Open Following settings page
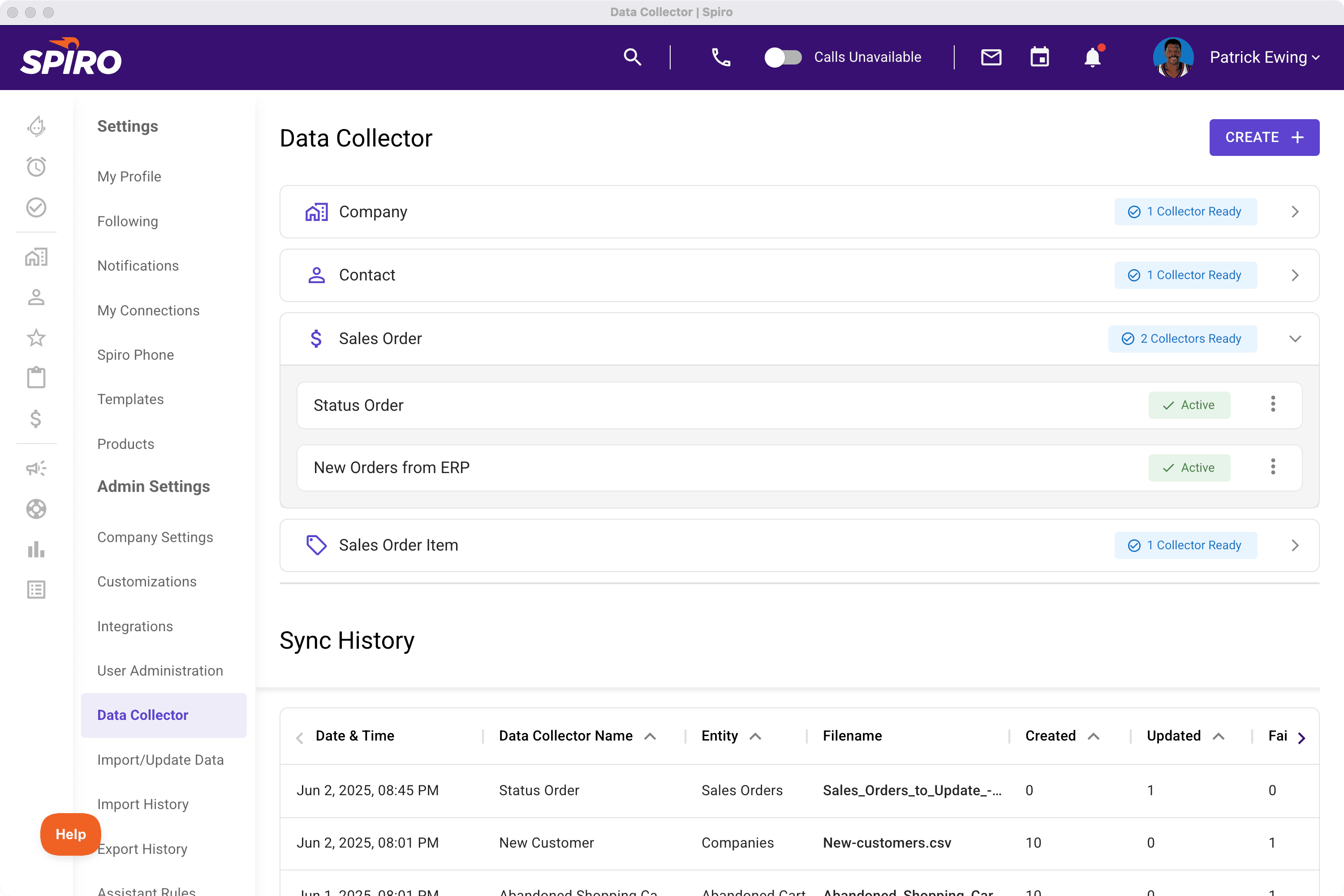 click(127, 221)
